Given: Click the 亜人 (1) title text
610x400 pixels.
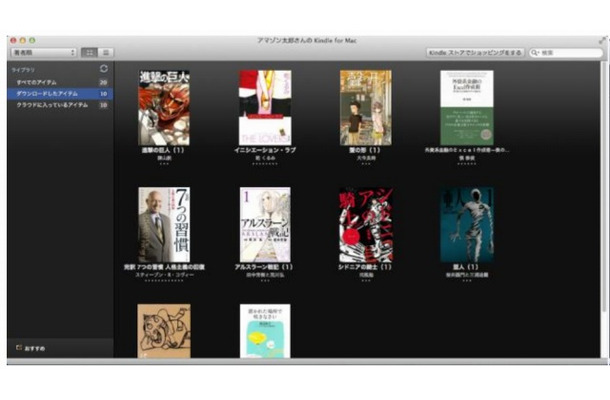Looking at the screenshot, I should coord(466,267).
